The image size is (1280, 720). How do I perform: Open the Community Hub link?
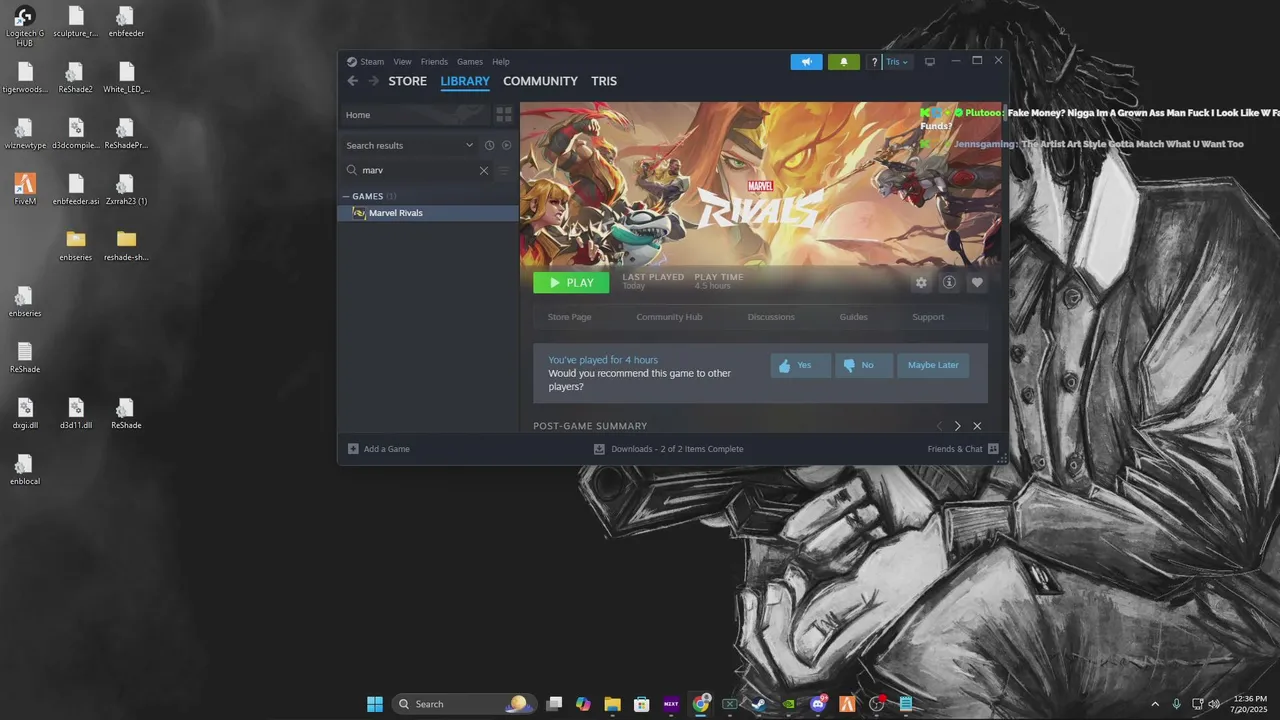click(669, 317)
